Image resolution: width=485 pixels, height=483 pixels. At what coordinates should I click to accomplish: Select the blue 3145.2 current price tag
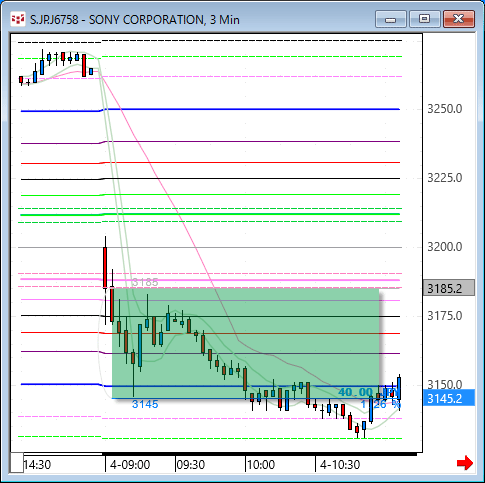tap(449, 398)
